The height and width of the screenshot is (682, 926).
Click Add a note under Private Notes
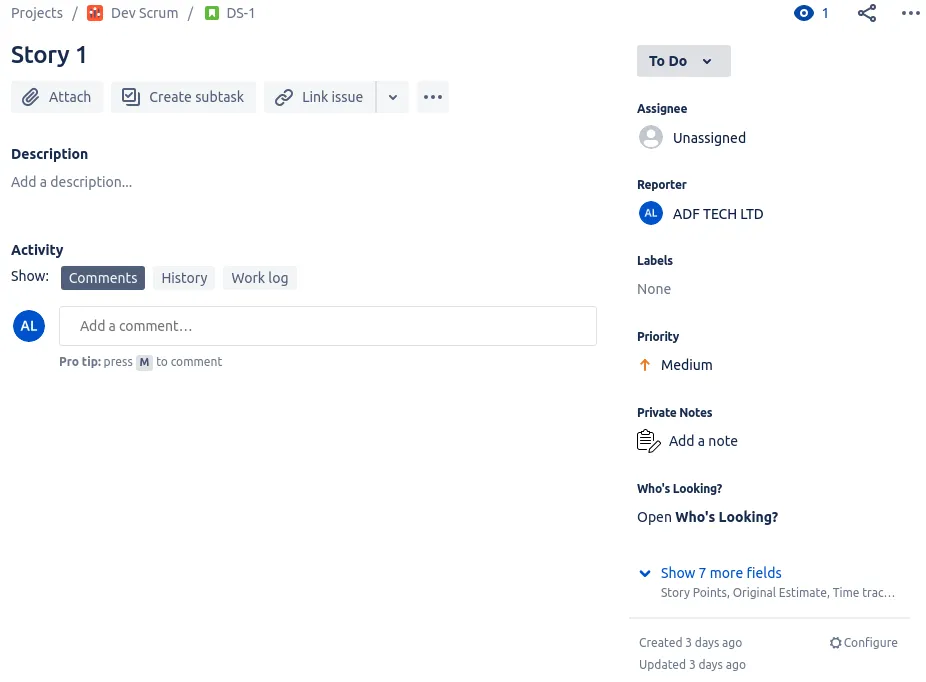click(x=703, y=441)
